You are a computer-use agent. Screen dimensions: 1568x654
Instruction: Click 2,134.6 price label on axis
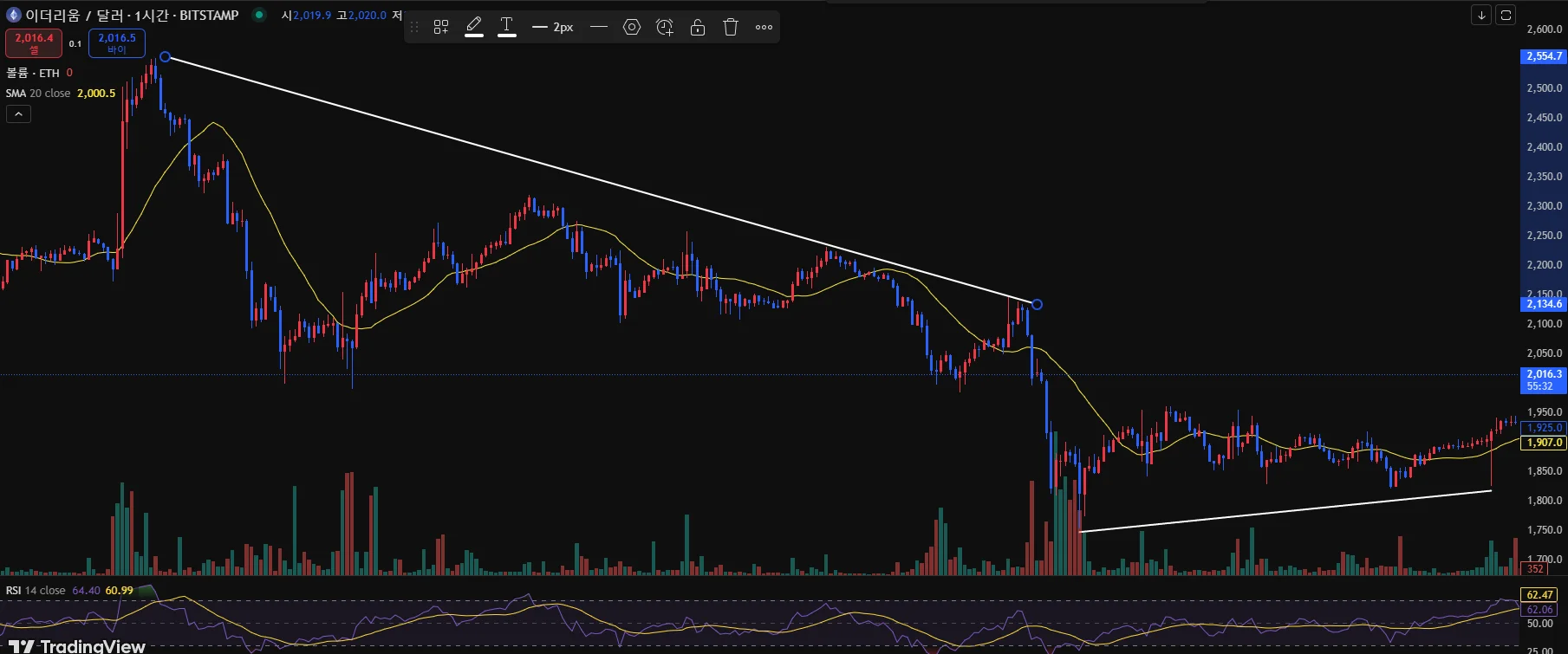(x=1545, y=304)
